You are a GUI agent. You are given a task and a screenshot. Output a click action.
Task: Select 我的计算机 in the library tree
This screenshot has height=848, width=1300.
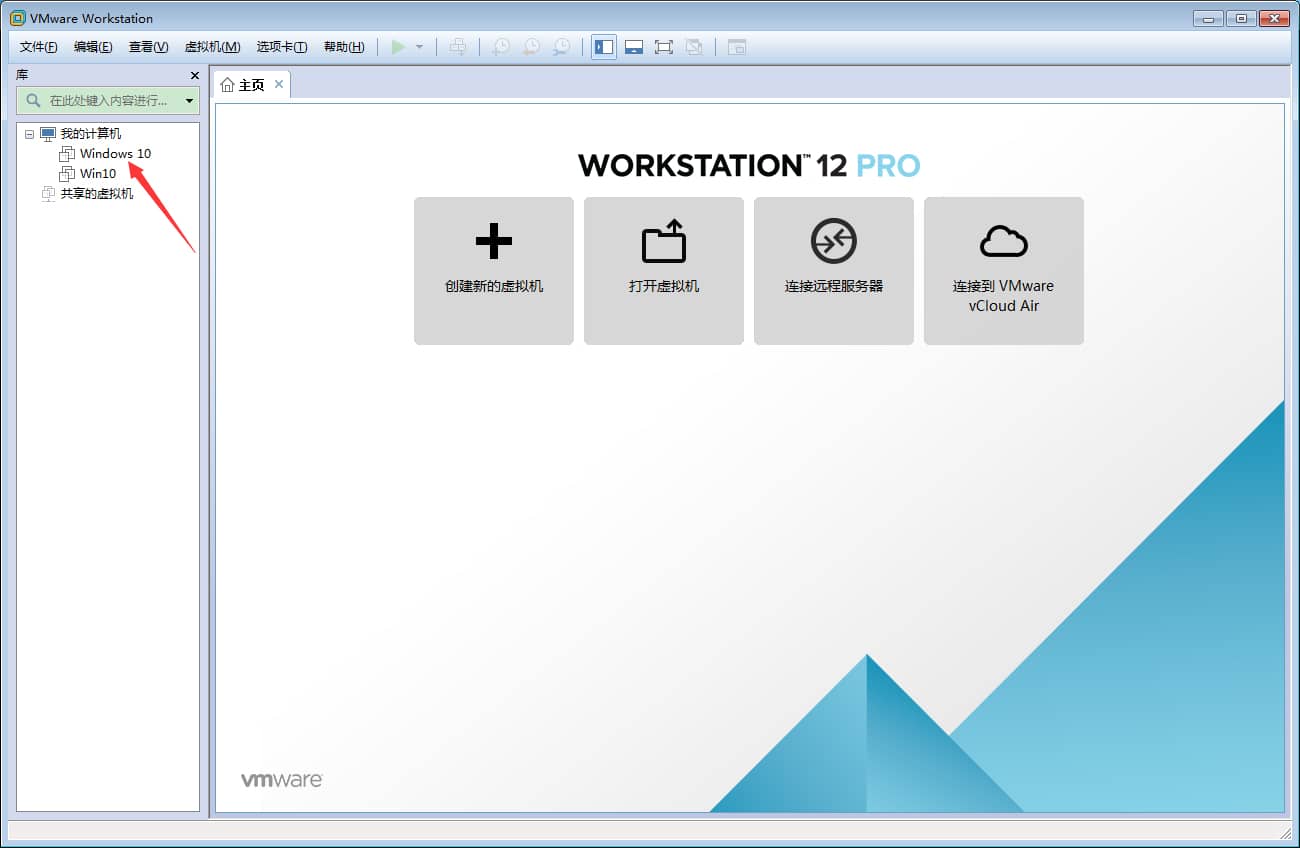tap(91, 134)
